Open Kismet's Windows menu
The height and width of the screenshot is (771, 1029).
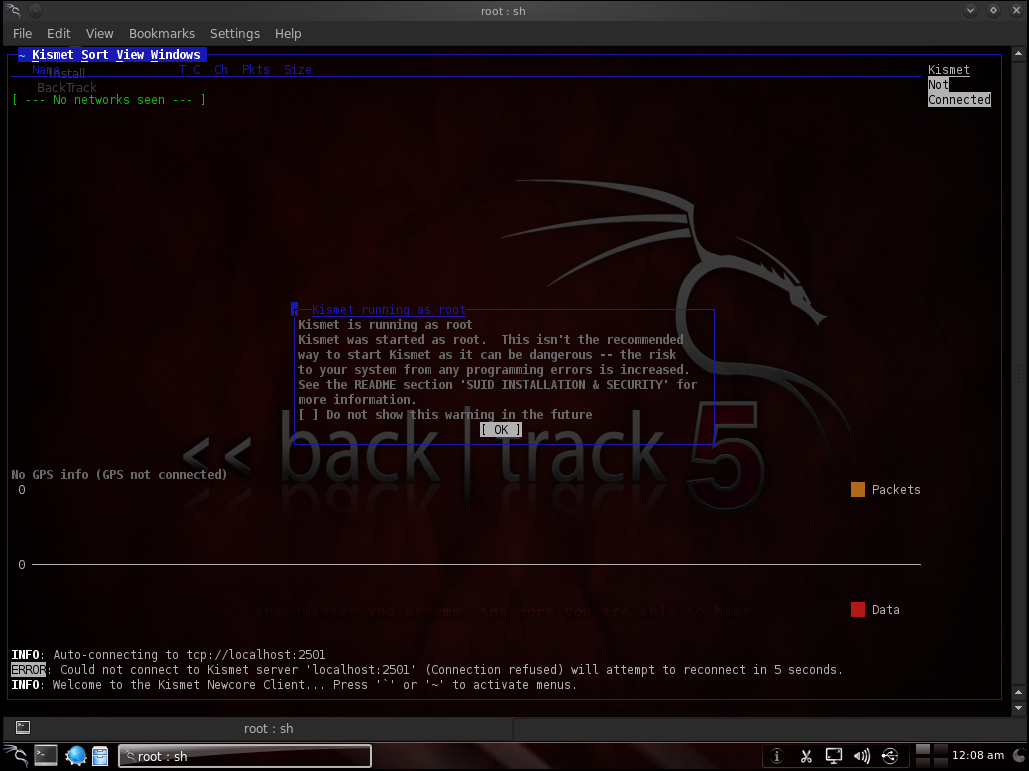175,55
